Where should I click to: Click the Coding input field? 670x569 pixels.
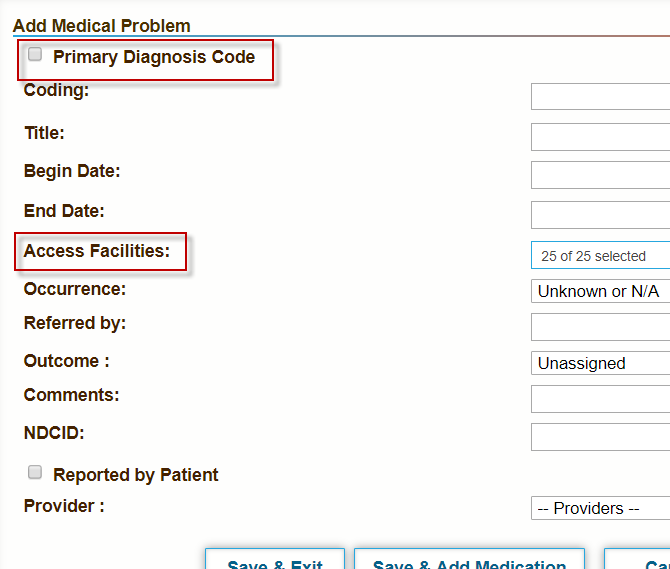pos(600,96)
